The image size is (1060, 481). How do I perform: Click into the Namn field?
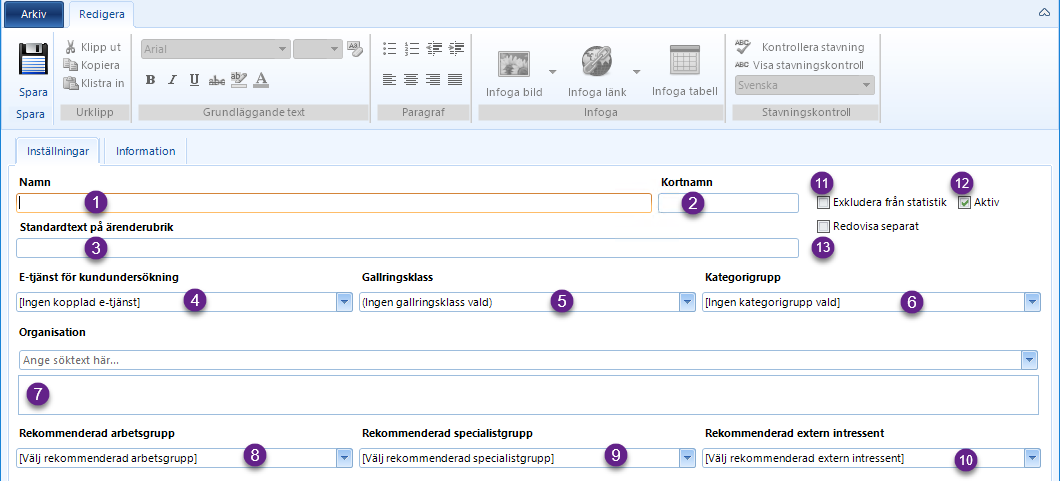coord(334,203)
